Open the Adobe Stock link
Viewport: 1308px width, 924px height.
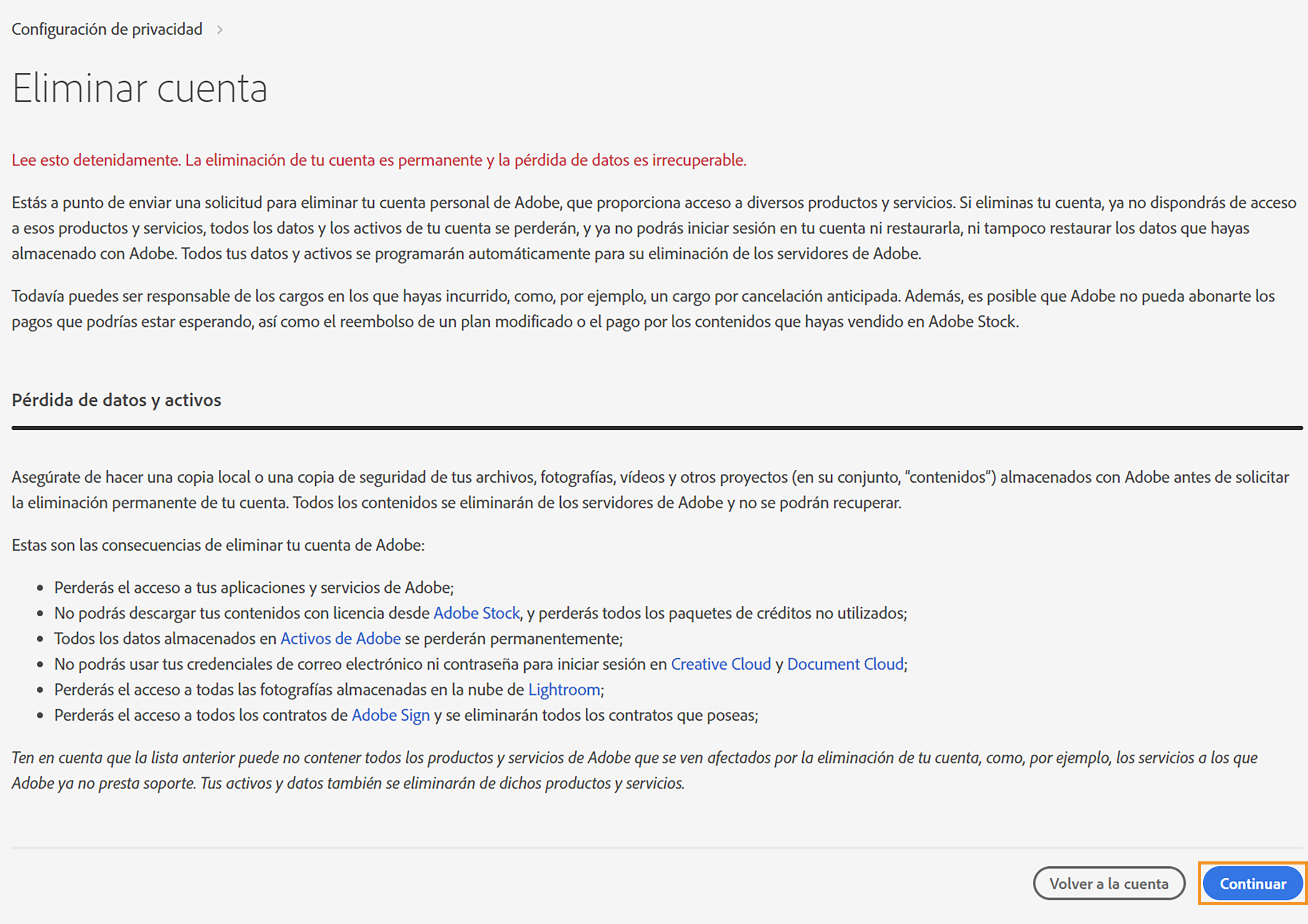[476, 613]
